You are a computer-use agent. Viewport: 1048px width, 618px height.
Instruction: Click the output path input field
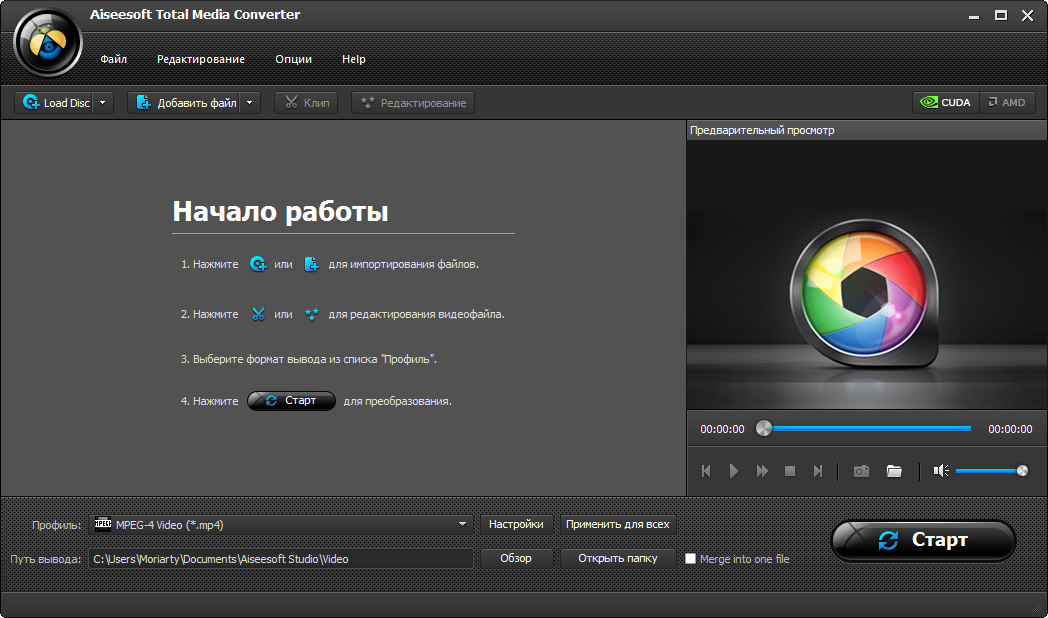[280, 559]
